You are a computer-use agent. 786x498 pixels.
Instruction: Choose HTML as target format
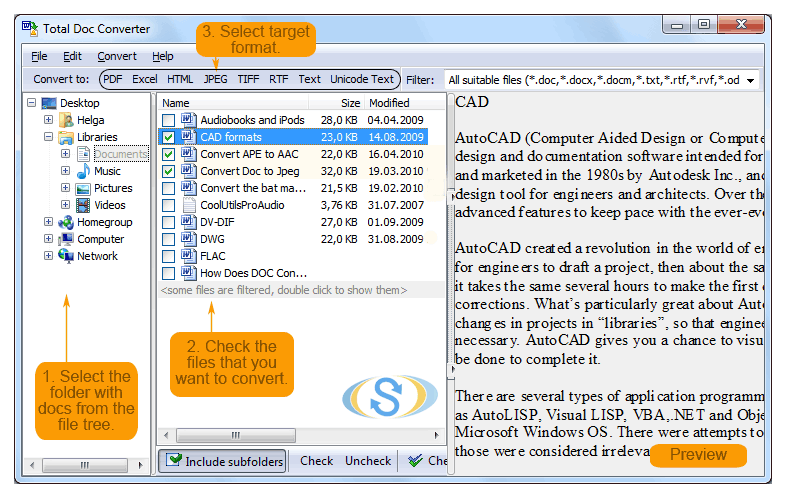coord(180,79)
